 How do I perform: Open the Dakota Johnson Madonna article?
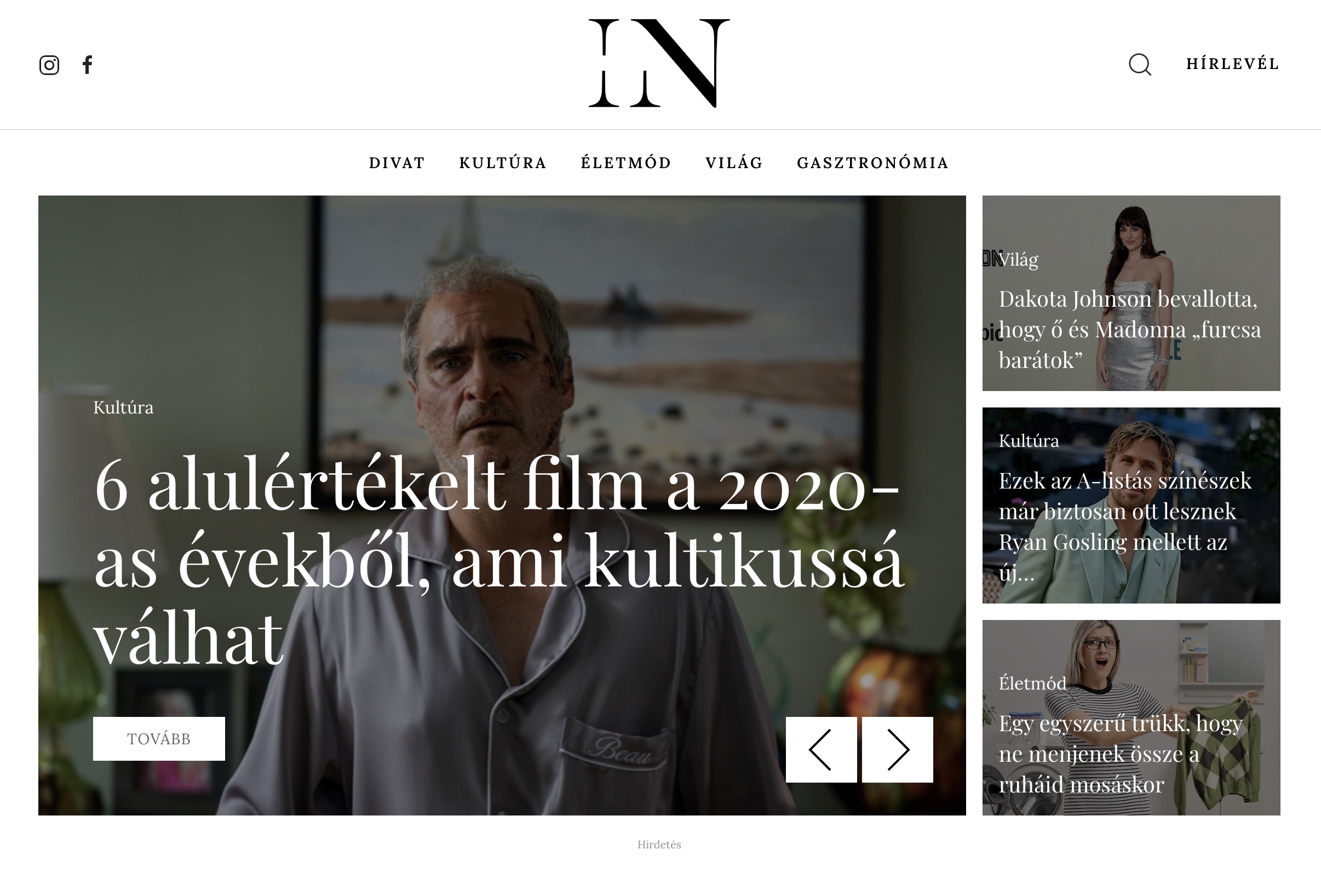coord(1129,329)
